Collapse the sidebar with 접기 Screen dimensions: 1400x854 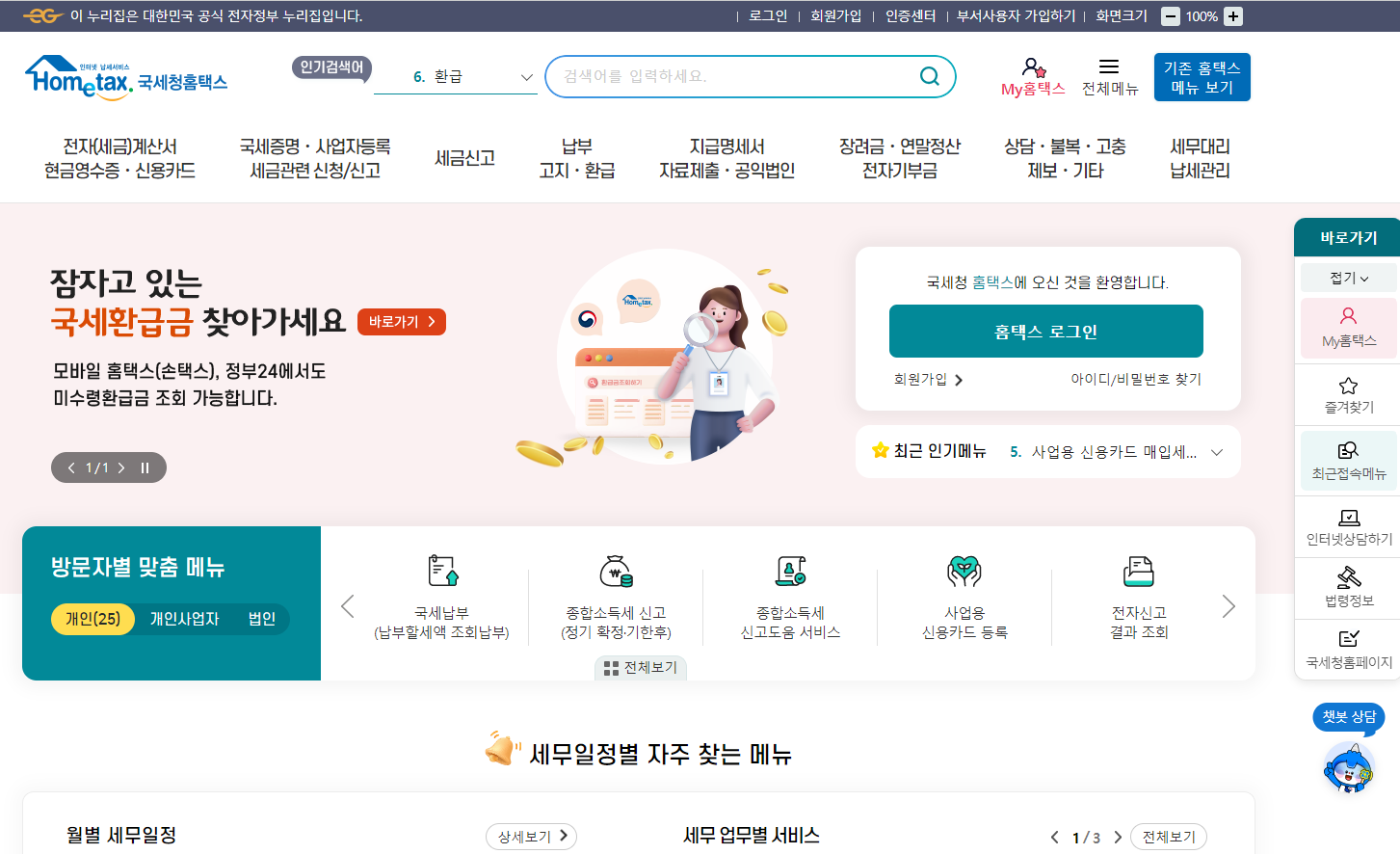[x=1346, y=277]
